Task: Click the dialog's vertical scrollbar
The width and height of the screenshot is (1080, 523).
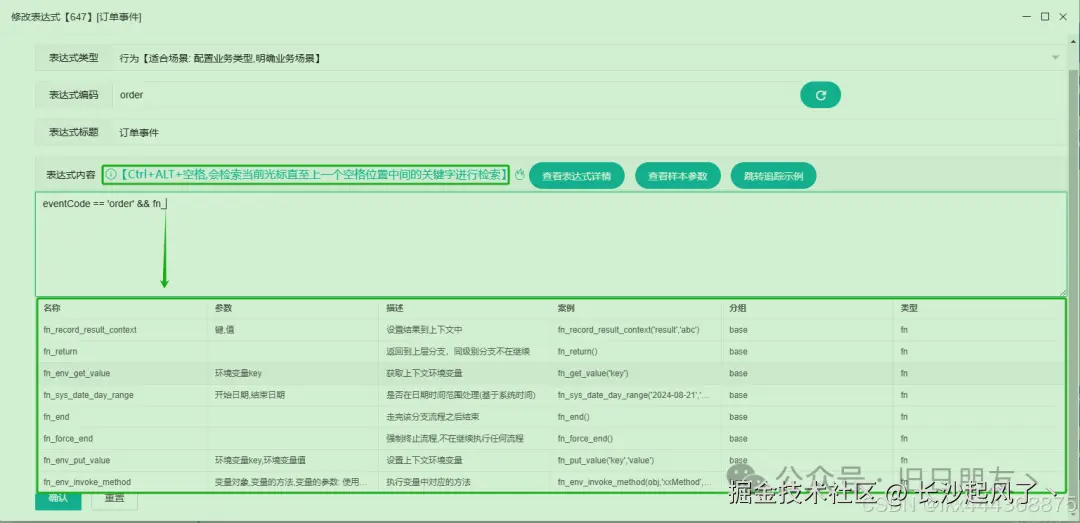Action: (1074, 276)
